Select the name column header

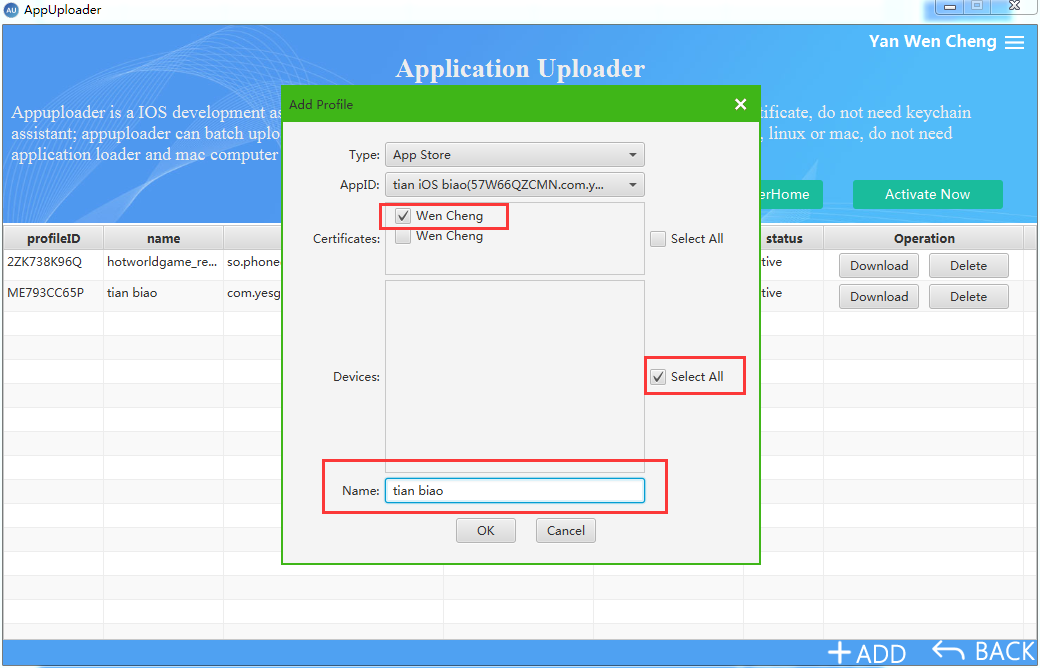pos(163,238)
